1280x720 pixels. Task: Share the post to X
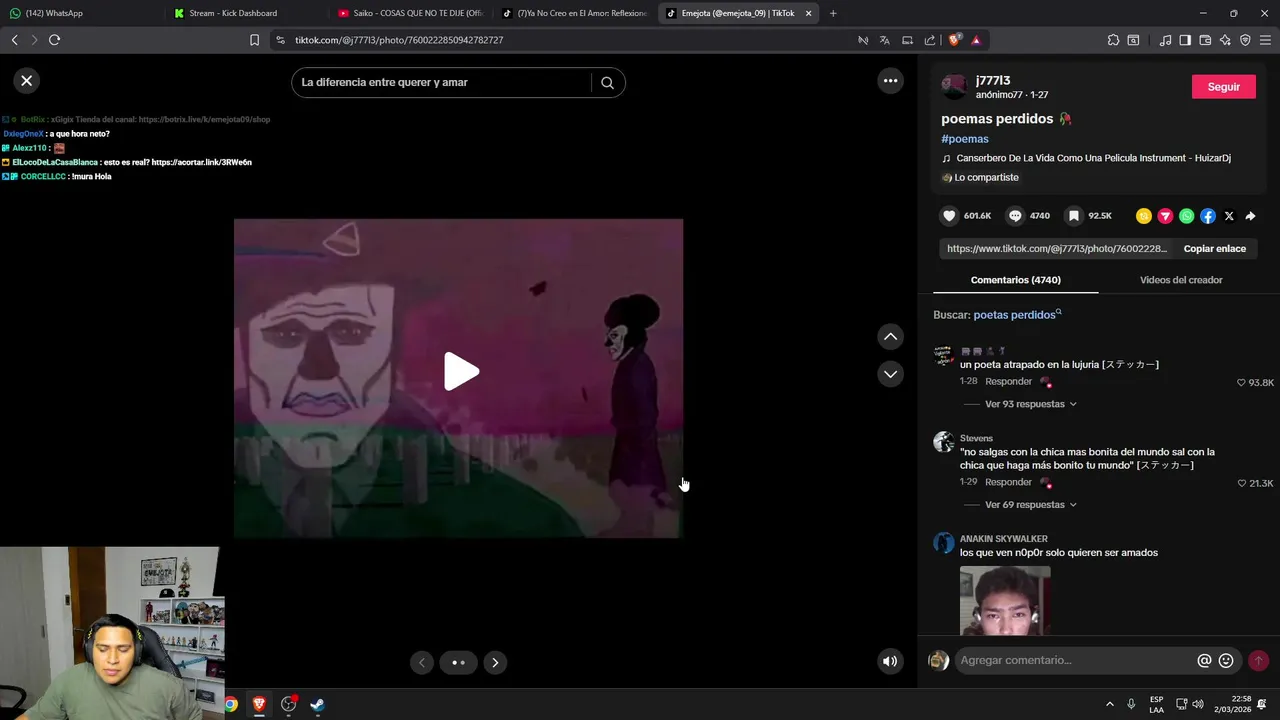[1229, 216]
